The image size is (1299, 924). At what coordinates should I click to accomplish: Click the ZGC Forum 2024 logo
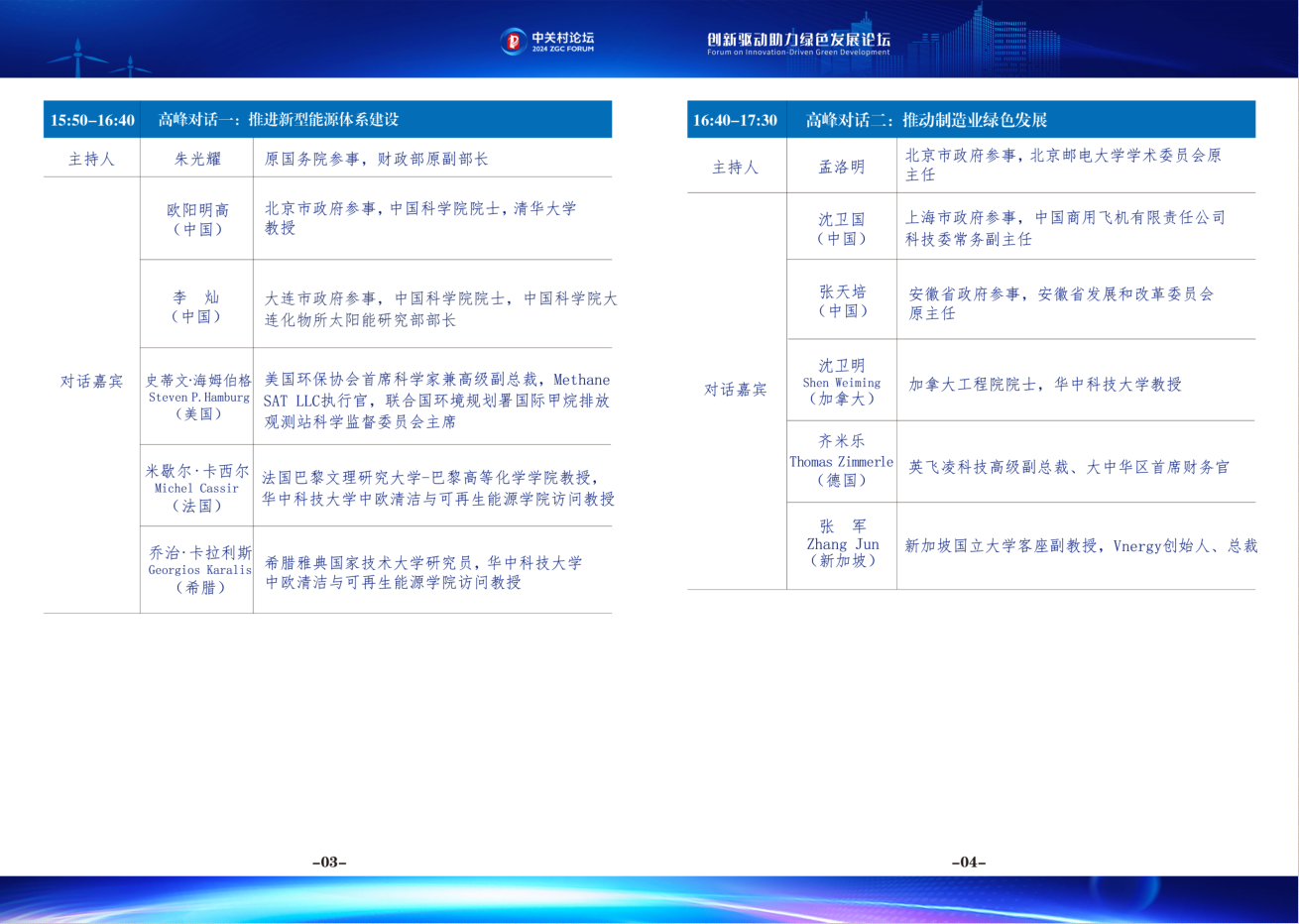point(546,41)
